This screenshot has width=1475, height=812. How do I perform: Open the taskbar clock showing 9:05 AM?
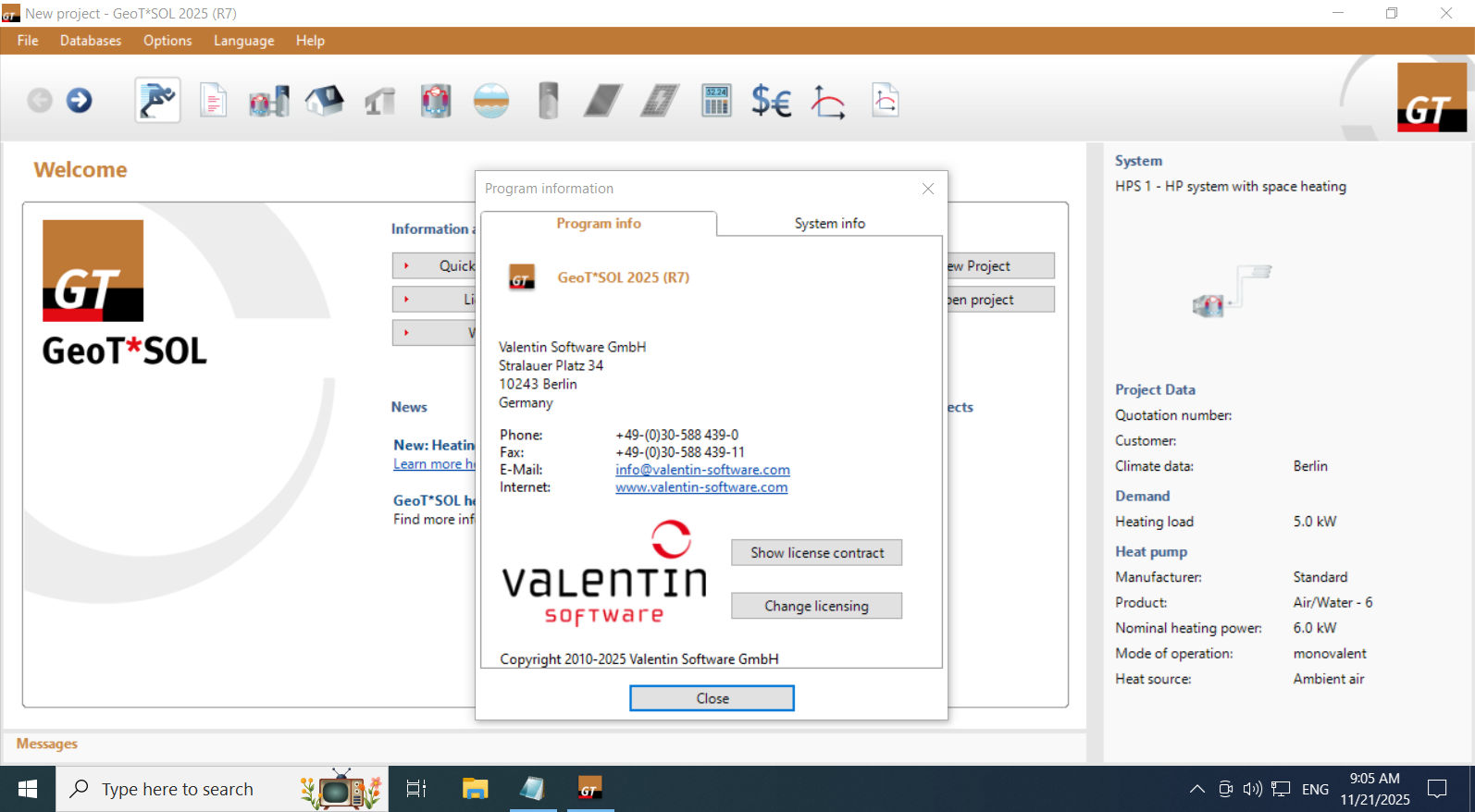[1375, 789]
